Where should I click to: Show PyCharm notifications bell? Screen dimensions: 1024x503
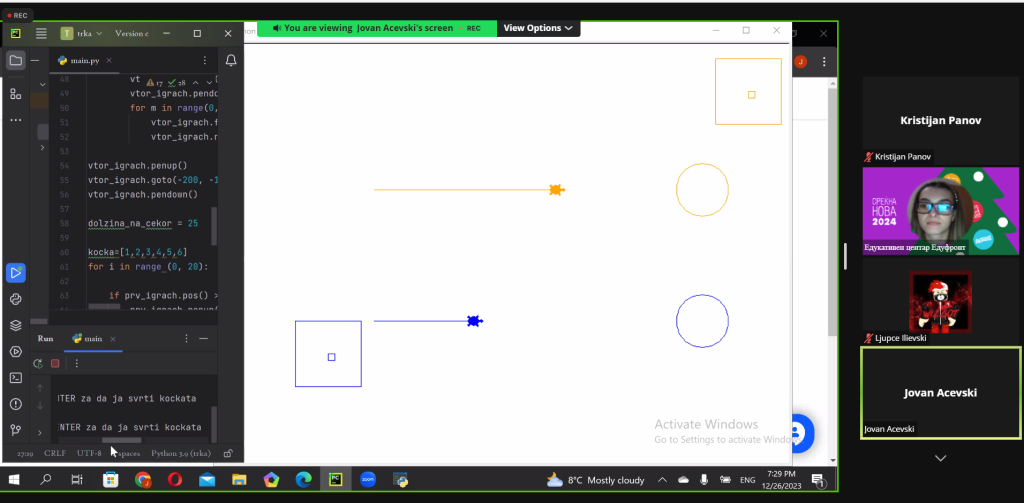pos(231,60)
